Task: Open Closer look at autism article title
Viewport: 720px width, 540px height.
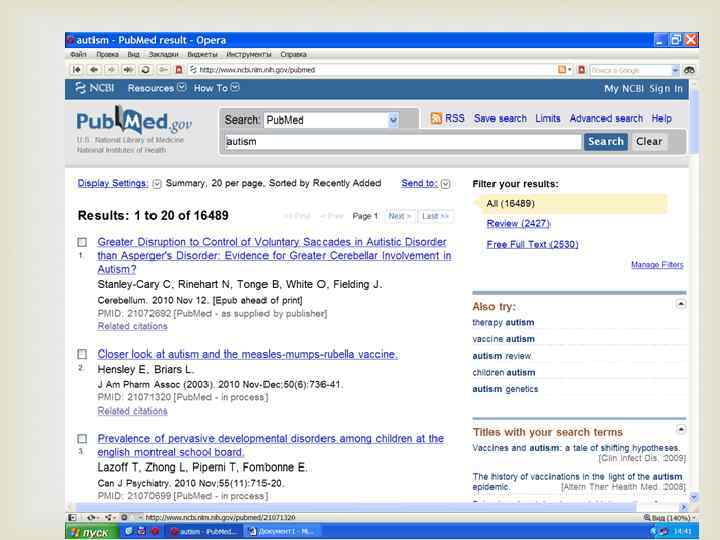Action: (248, 354)
